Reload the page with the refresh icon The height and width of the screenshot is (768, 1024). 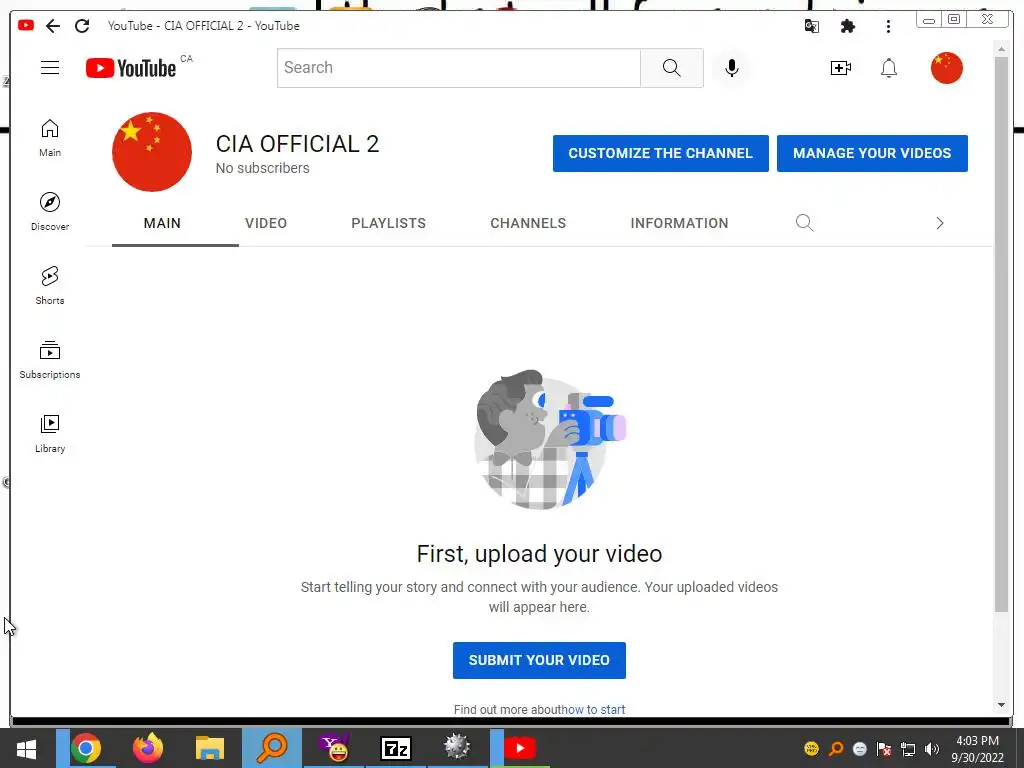82,26
